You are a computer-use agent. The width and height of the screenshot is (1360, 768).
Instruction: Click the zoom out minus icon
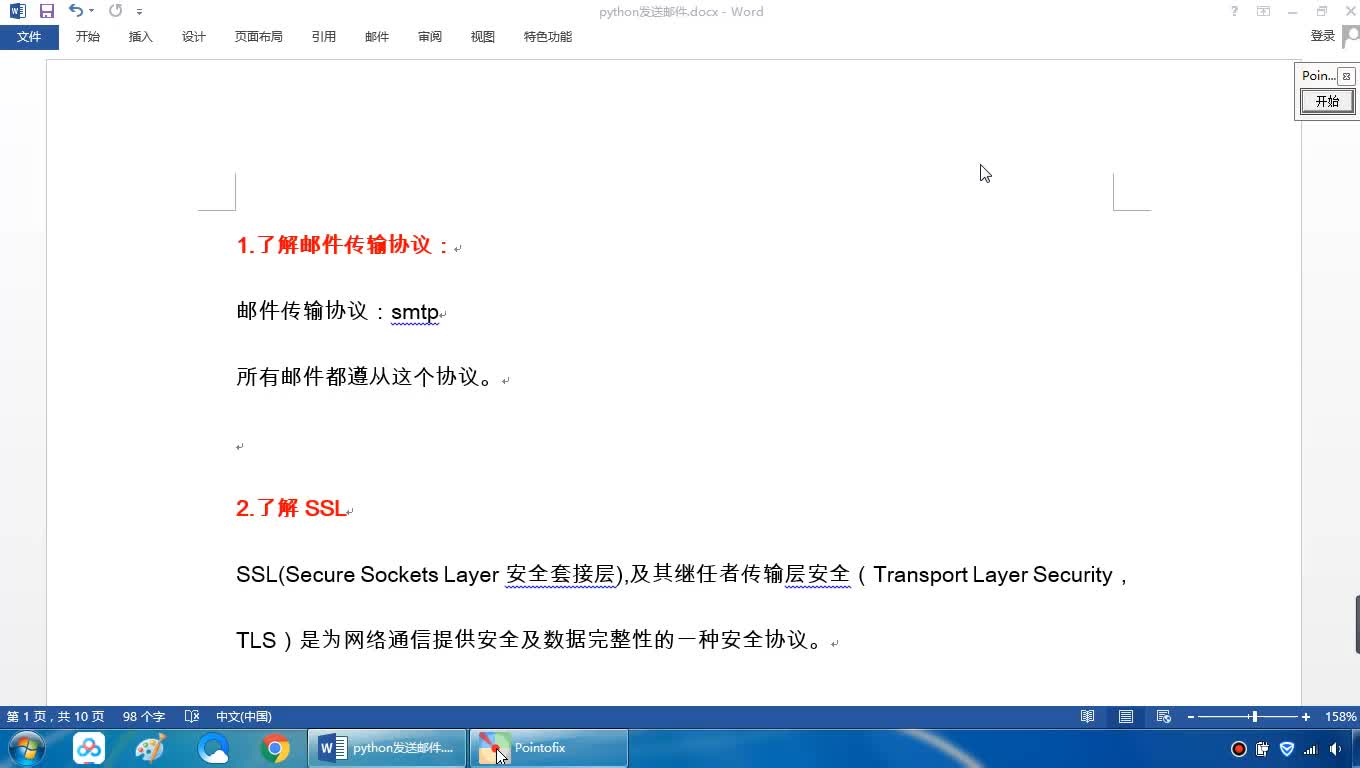(1191, 716)
